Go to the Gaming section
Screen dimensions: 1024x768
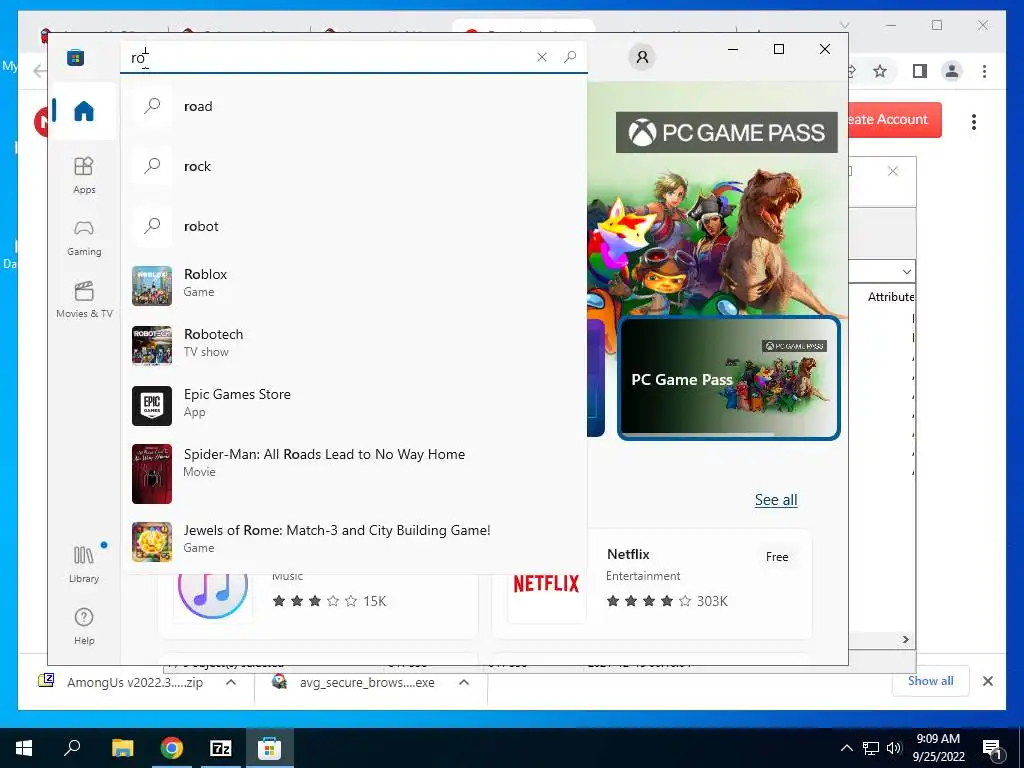(x=84, y=238)
